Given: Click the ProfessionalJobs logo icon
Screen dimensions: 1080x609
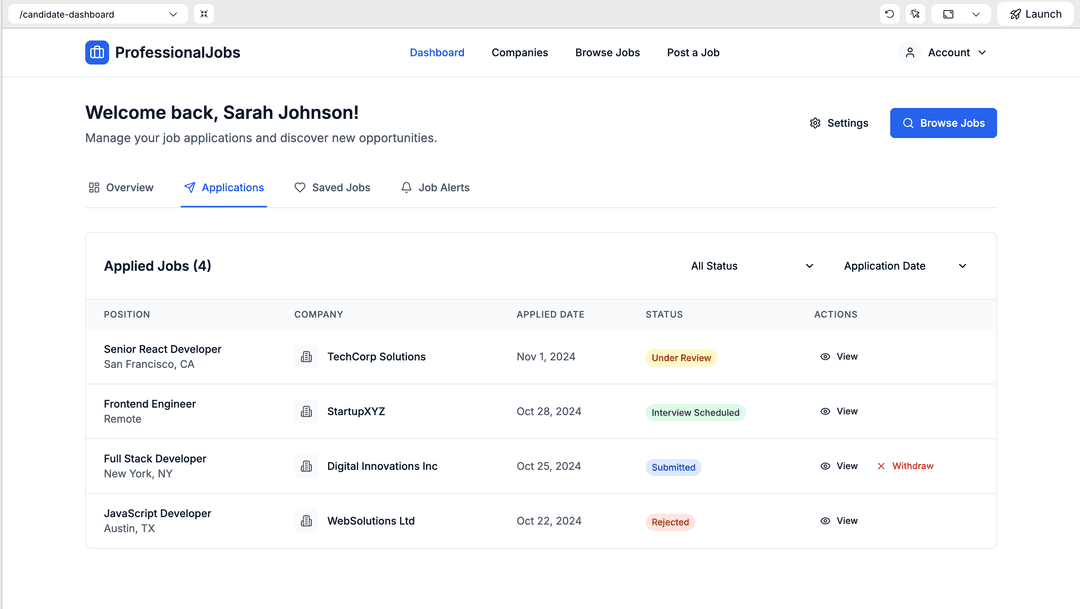Looking at the screenshot, I should (x=96, y=52).
